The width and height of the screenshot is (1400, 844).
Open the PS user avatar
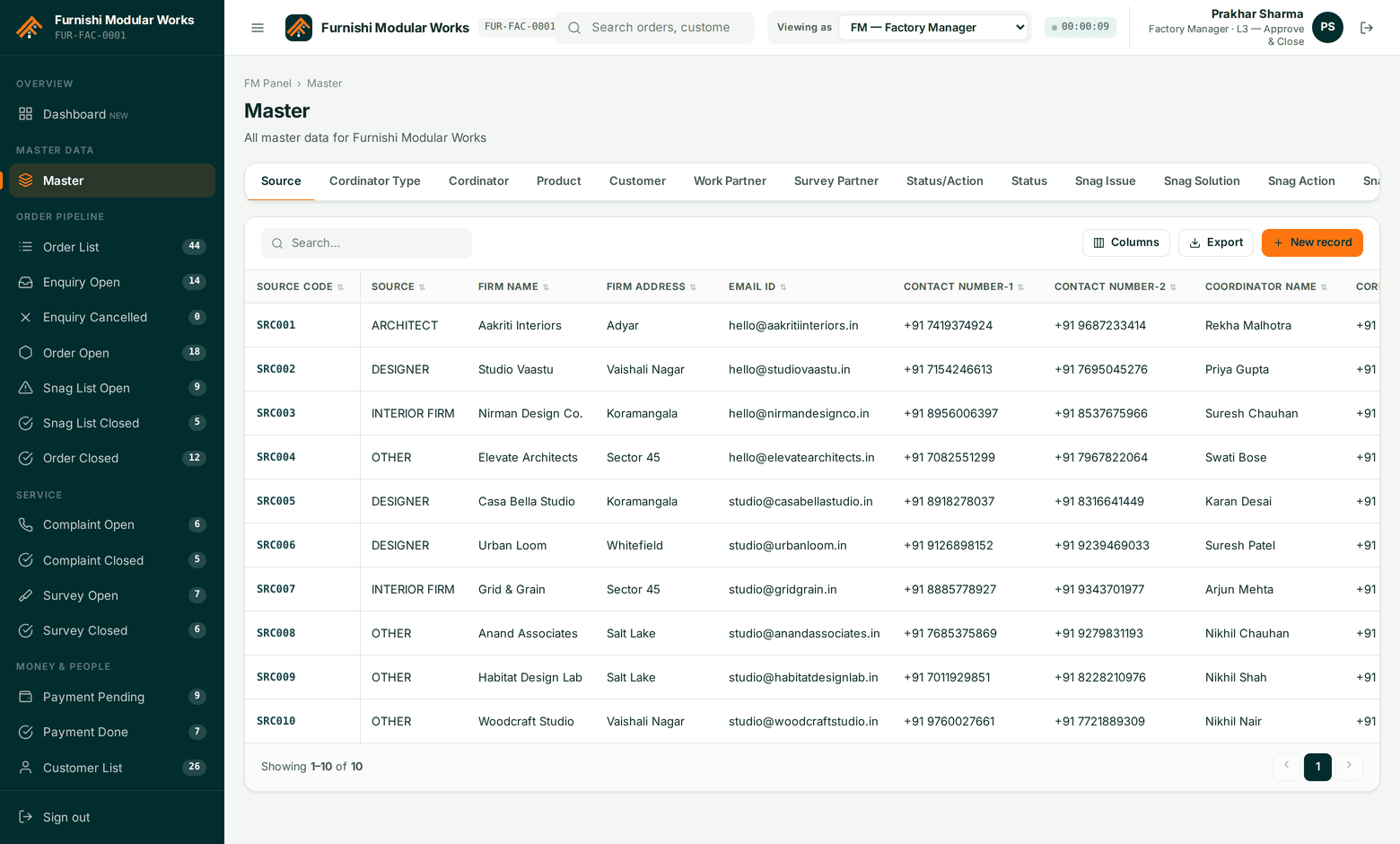coord(1327,28)
